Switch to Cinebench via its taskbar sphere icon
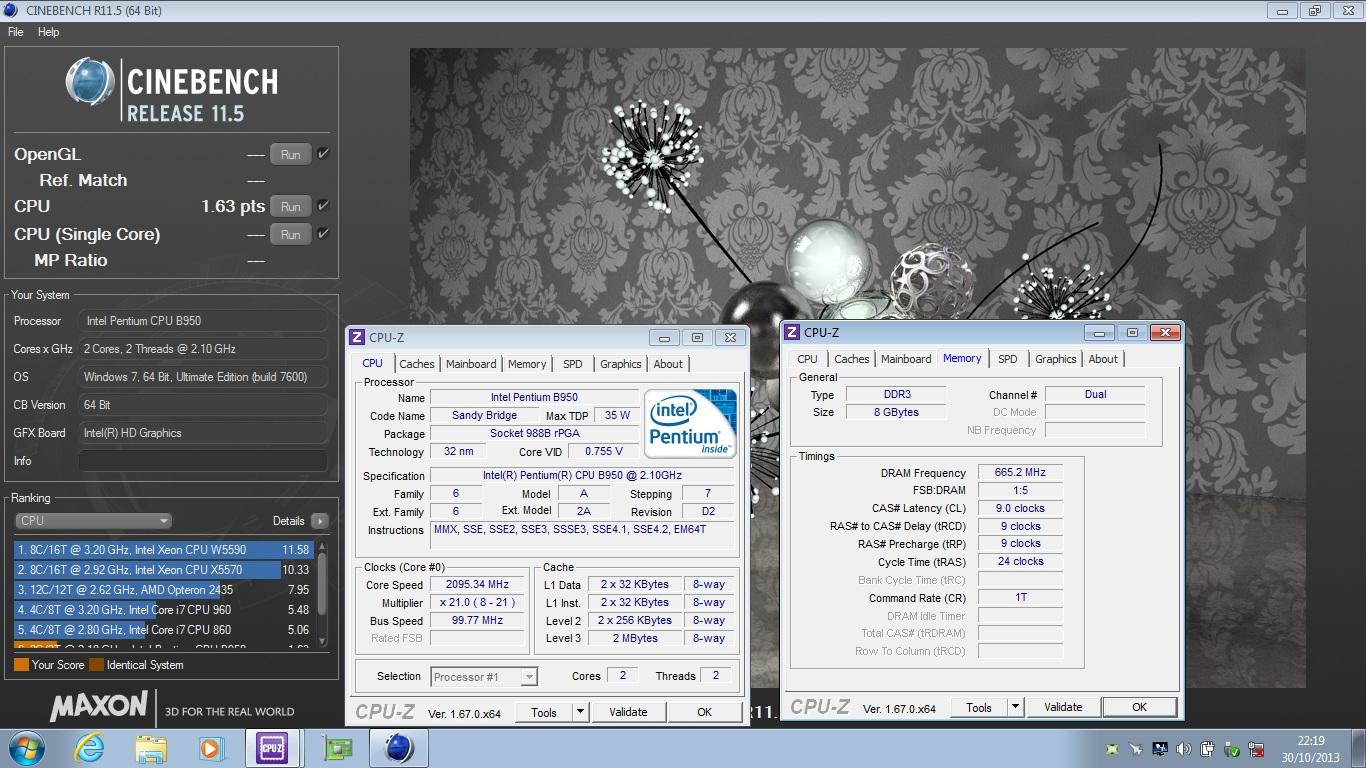 coord(399,748)
